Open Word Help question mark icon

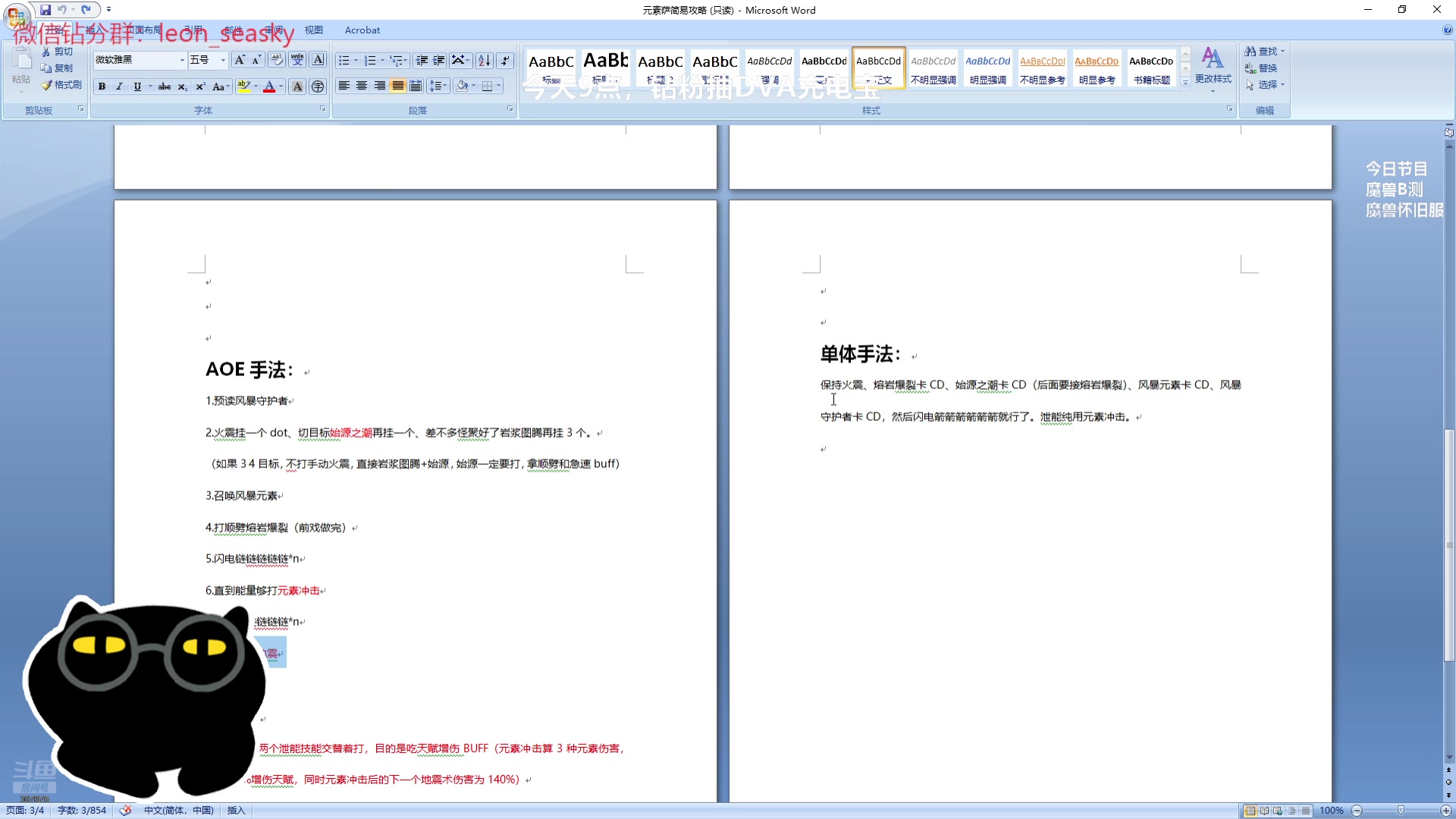(1448, 30)
